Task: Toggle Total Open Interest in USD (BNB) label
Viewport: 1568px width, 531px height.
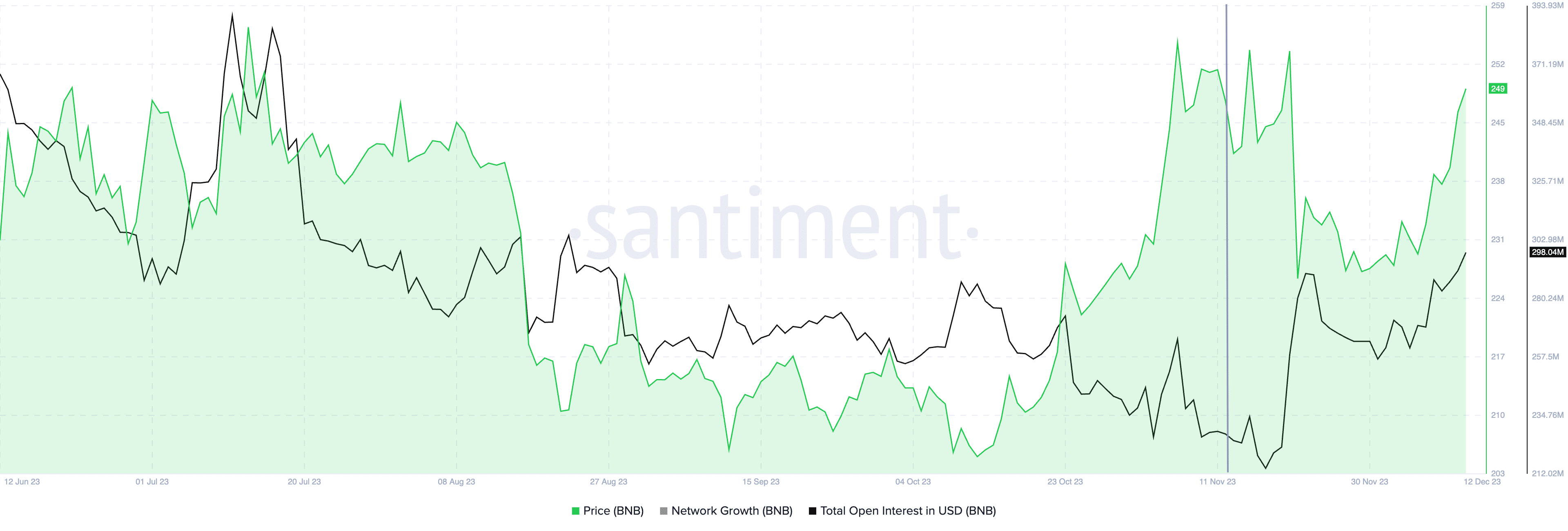Action: coord(908,511)
